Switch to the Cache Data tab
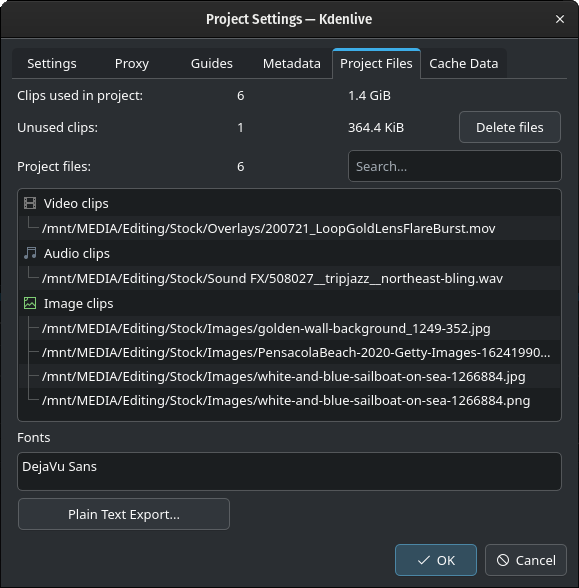The width and height of the screenshot is (579, 588). click(464, 63)
